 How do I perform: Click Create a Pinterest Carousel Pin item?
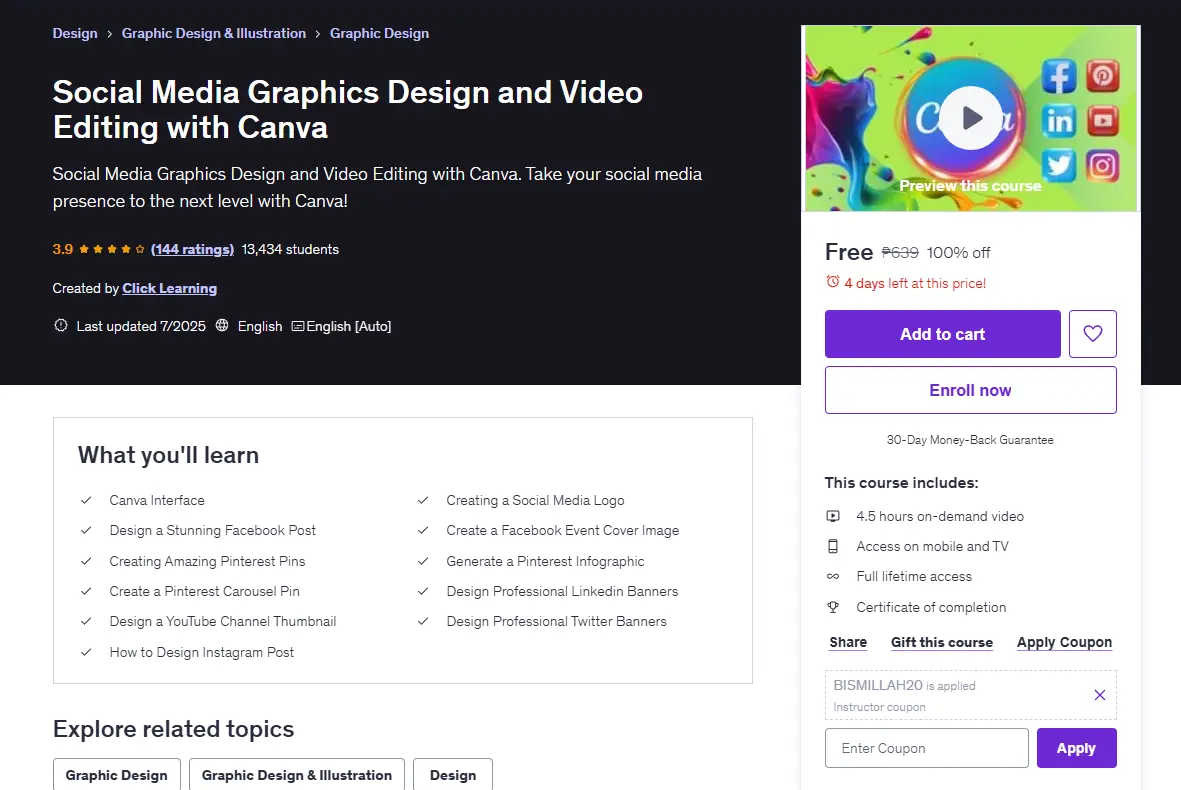204,591
